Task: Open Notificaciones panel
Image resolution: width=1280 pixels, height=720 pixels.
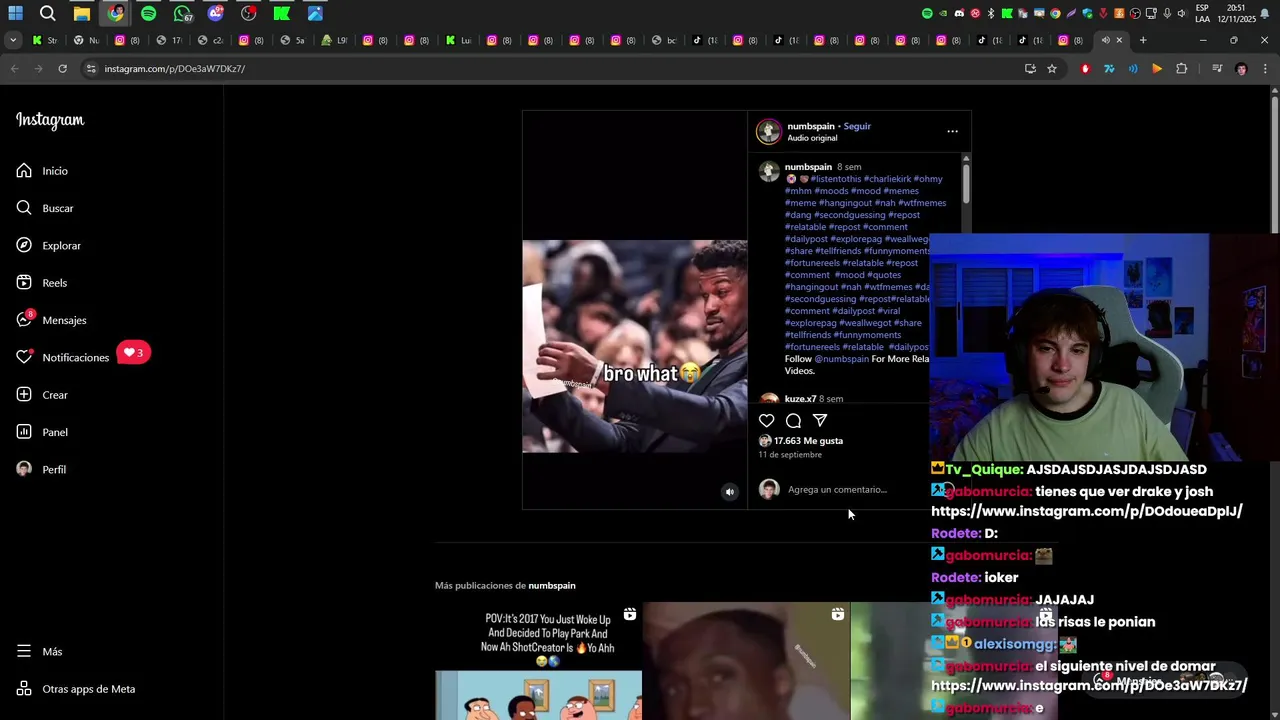Action: tap(62, 357)
